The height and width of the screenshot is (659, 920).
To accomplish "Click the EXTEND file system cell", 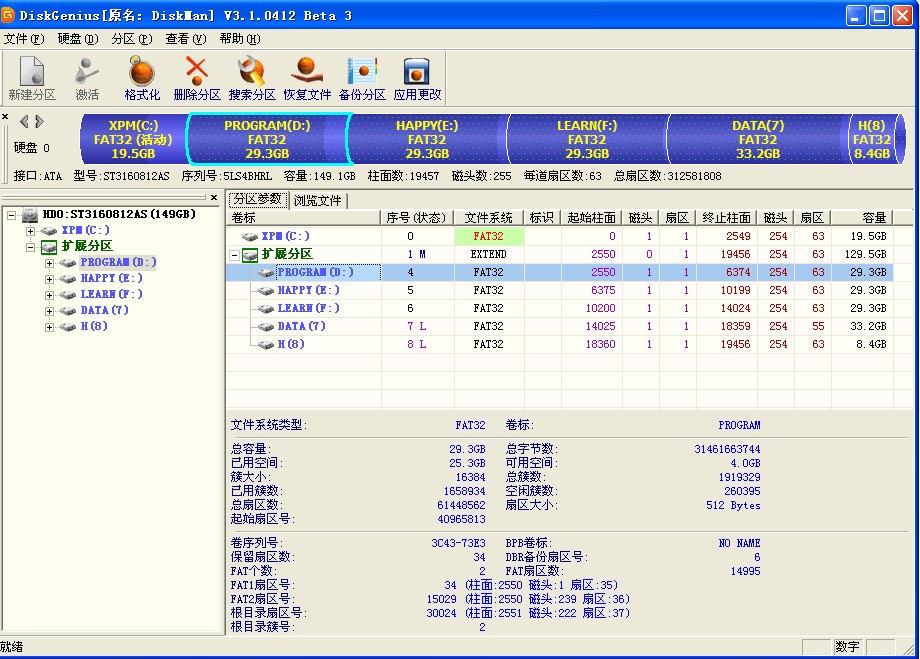I will 489,255.
